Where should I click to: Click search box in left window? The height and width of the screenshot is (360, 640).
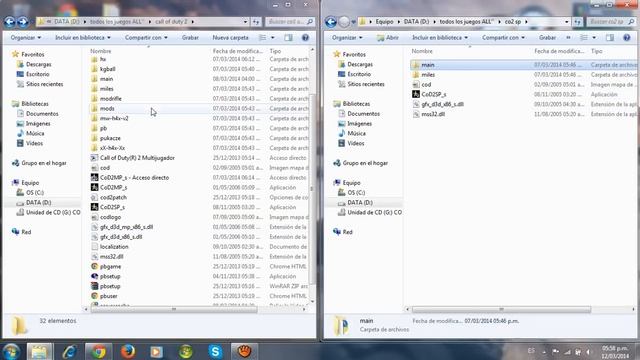pos(289,22)
